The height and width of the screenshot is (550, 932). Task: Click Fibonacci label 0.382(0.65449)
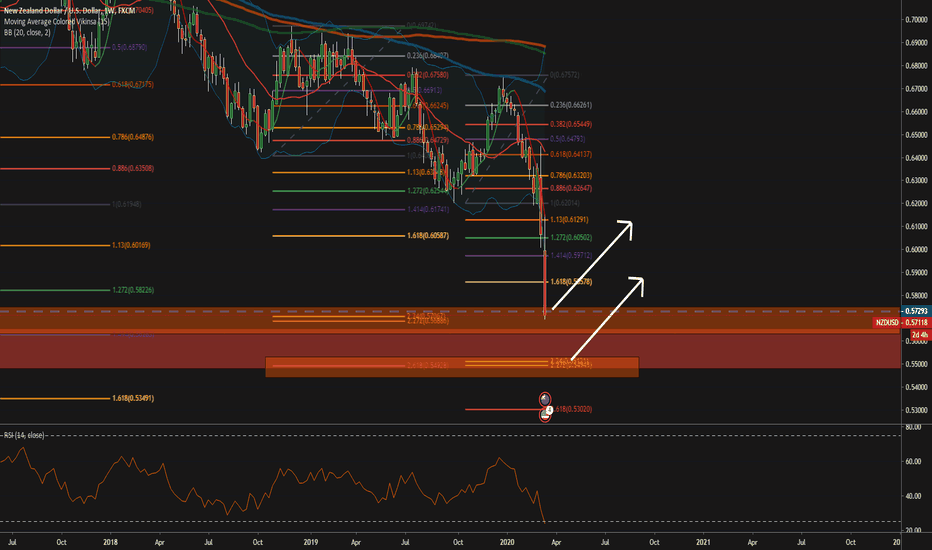coord(571,124)
